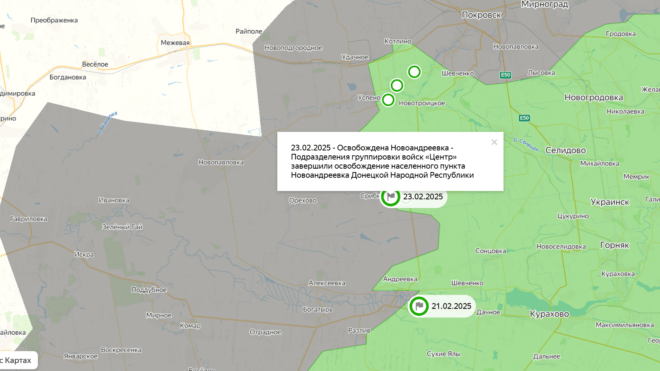This screenshot has height=371, width=660.
Task: Click the Комар label
Action: 190,326
